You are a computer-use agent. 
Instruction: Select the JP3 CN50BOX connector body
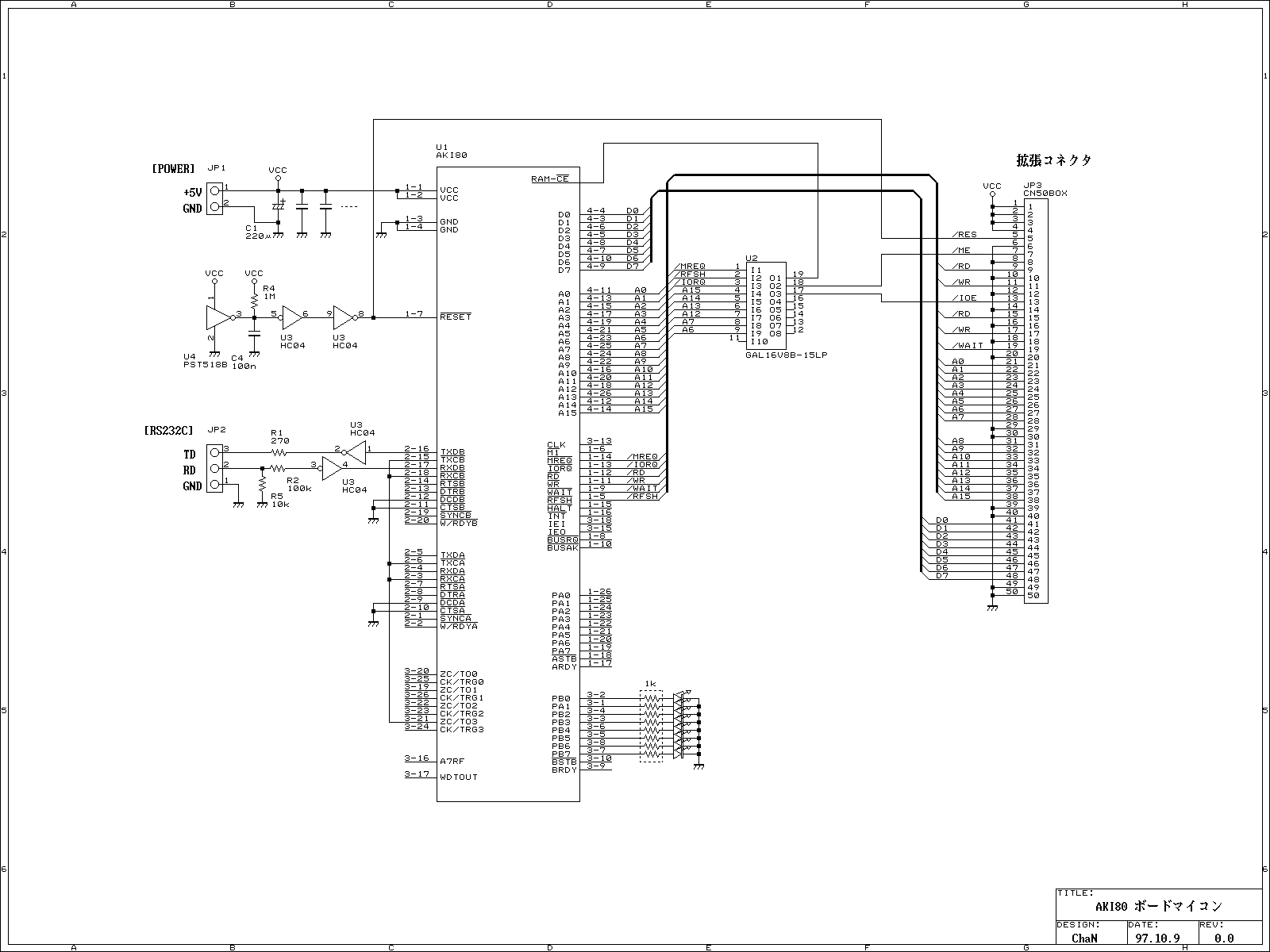[x=1035, y=401]
